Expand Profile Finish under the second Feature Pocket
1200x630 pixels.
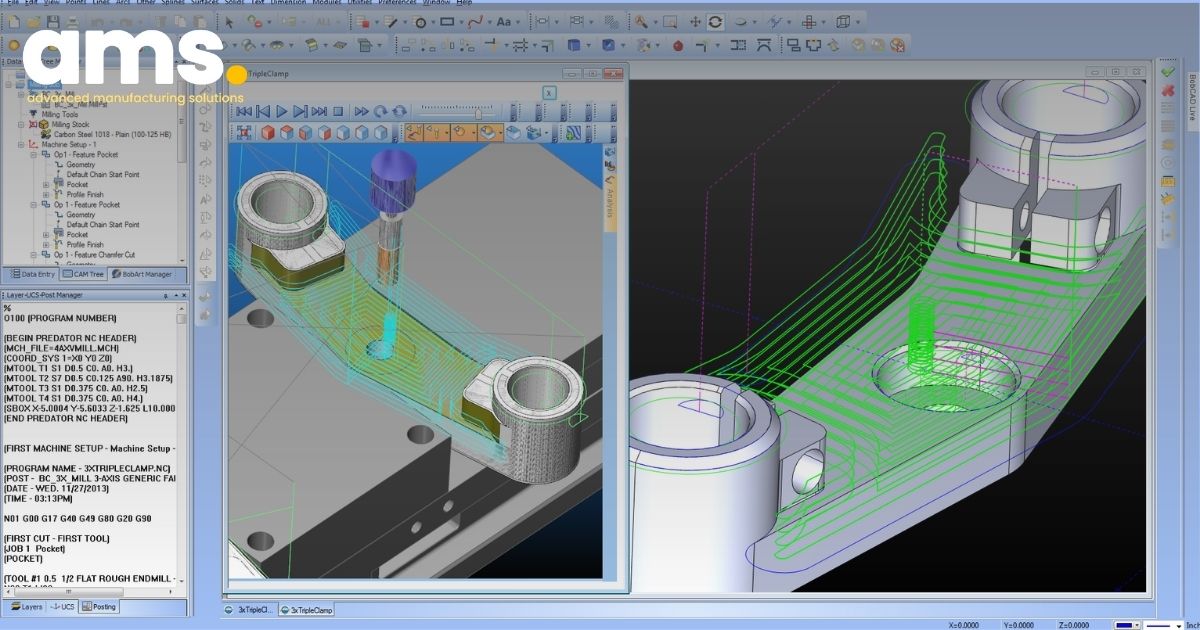click(x=46, y=244)
